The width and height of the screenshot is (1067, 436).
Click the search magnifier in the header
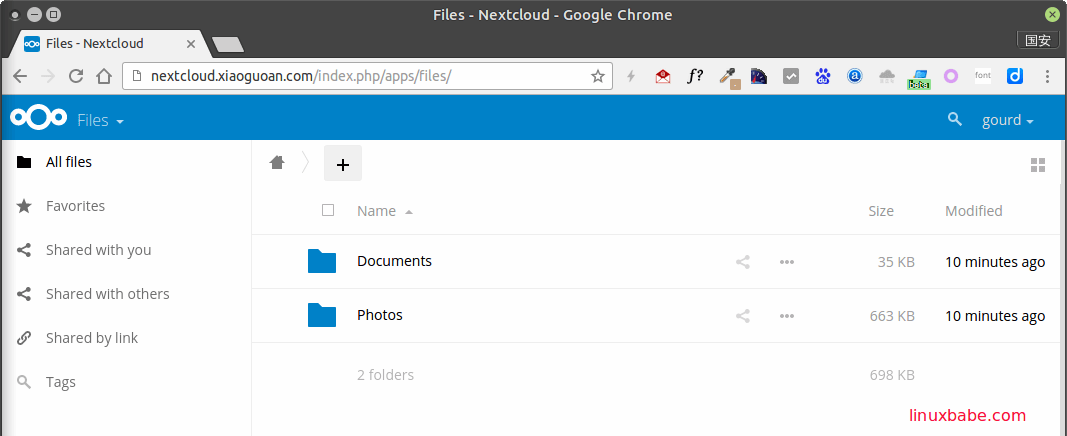pos(955,120)
